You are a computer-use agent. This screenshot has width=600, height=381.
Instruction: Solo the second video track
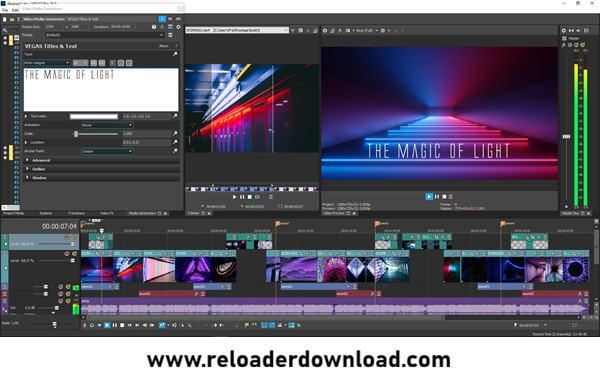coord(74,254)
